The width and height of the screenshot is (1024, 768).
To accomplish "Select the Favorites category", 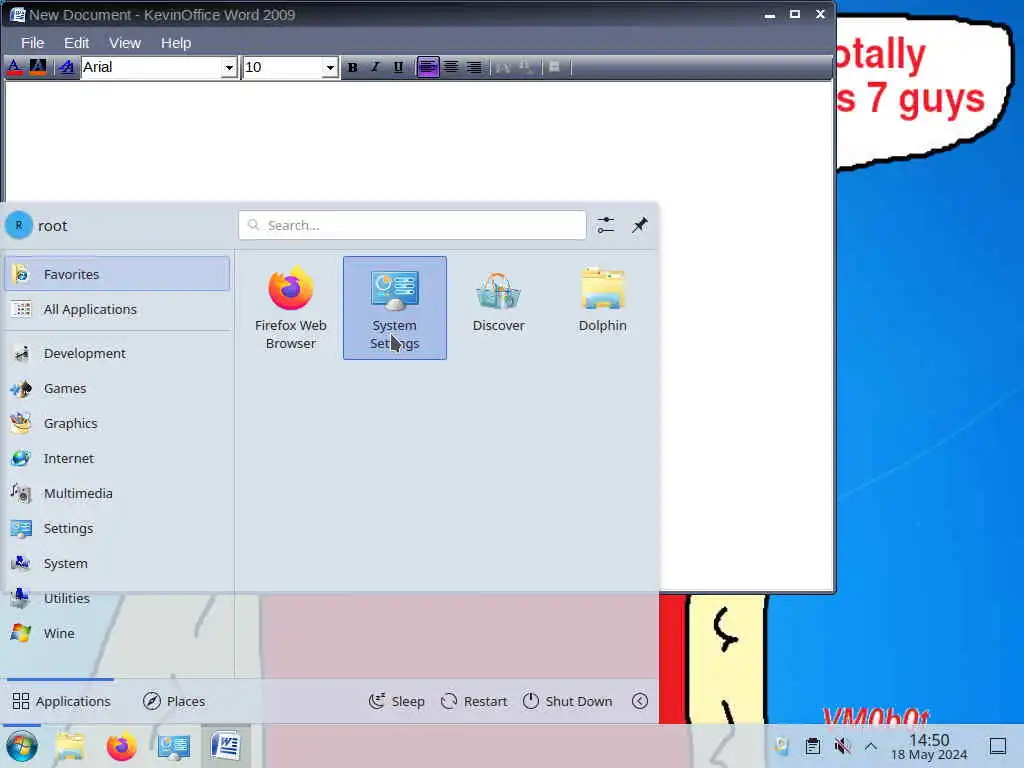I will [118, 274].
